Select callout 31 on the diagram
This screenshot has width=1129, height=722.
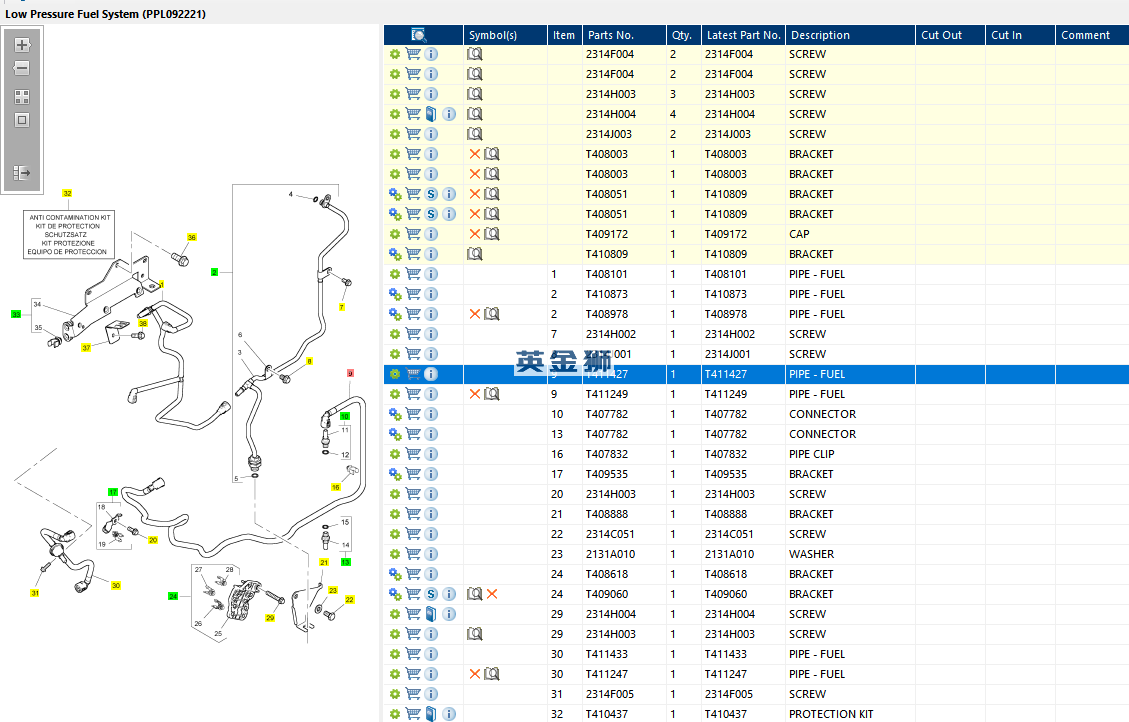35,593
